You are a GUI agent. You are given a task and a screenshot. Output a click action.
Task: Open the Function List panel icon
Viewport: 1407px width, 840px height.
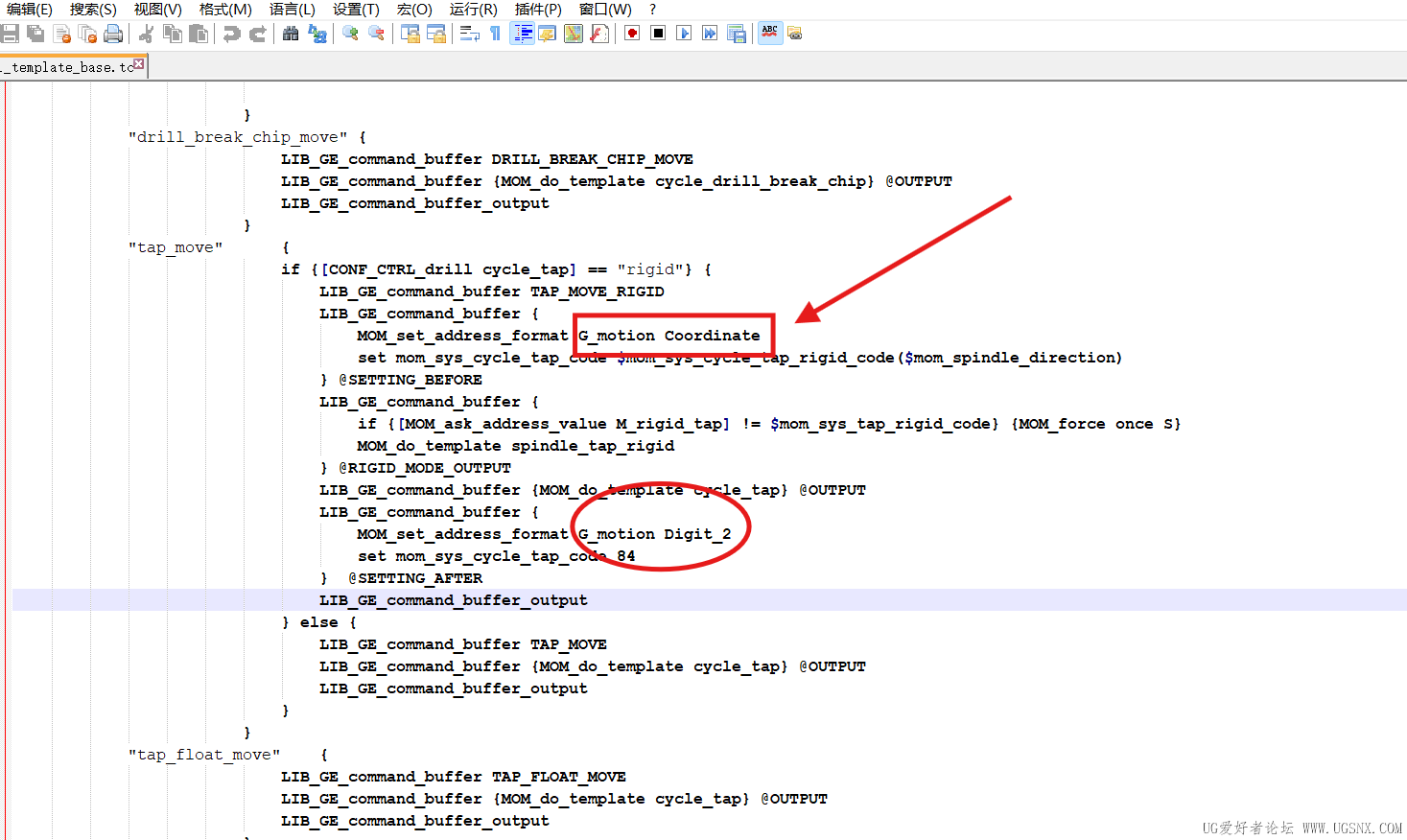coord(598,35)
